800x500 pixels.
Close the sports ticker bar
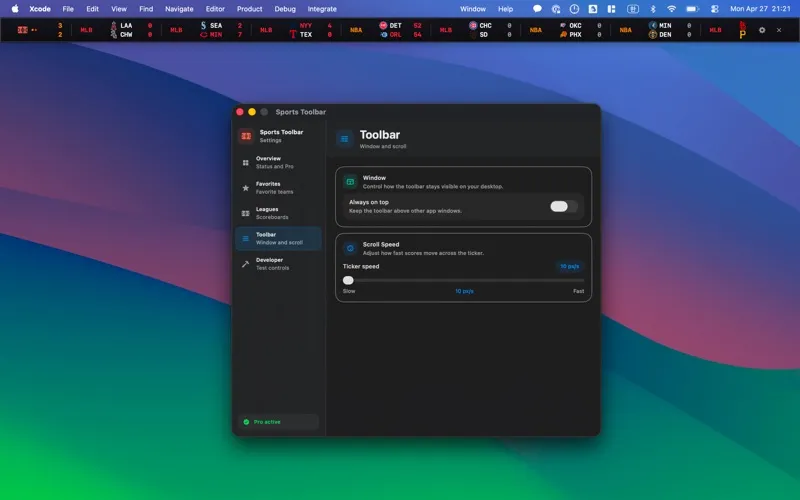coord(779,30)
